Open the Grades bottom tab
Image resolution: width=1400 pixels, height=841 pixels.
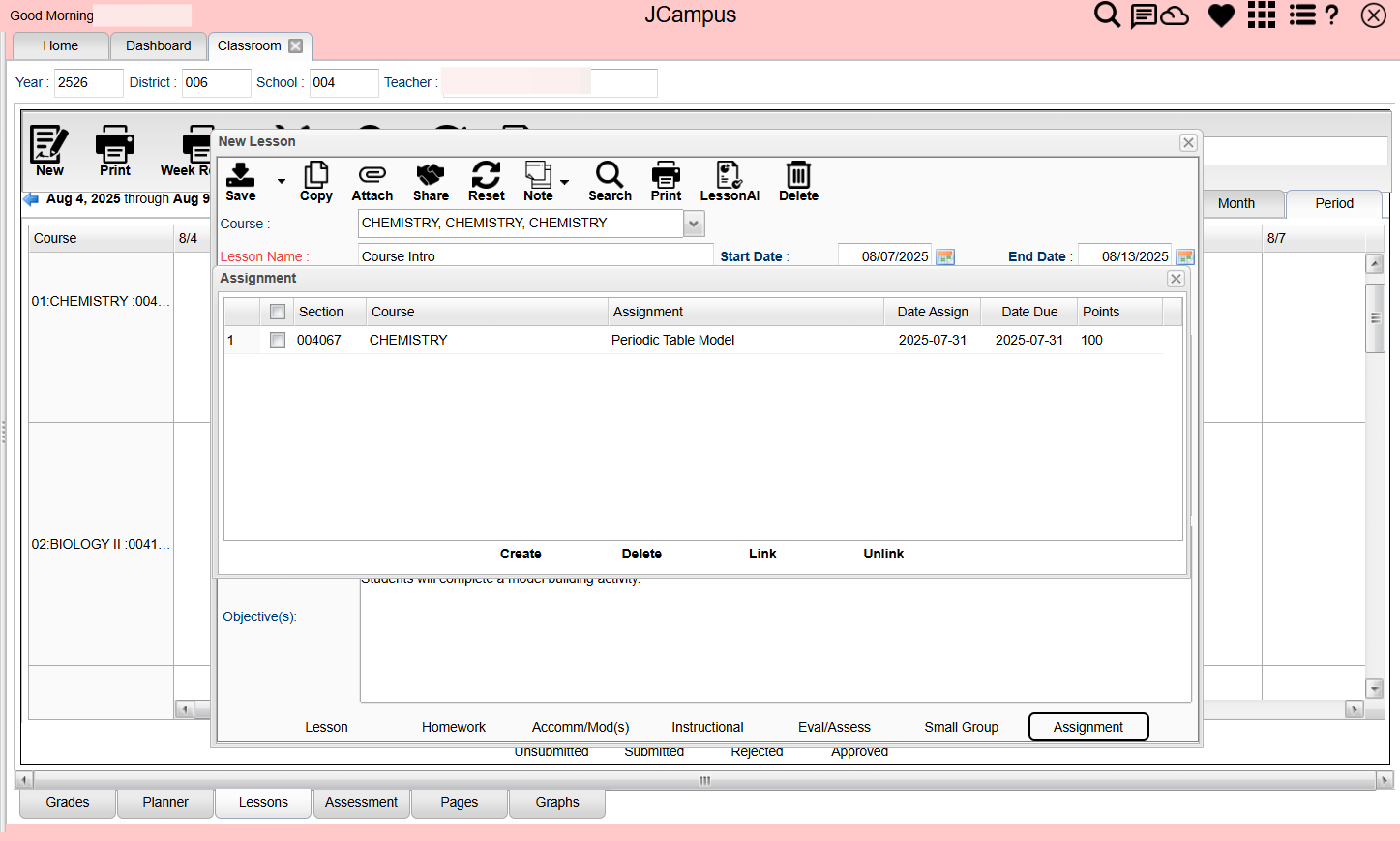(68, 802)
